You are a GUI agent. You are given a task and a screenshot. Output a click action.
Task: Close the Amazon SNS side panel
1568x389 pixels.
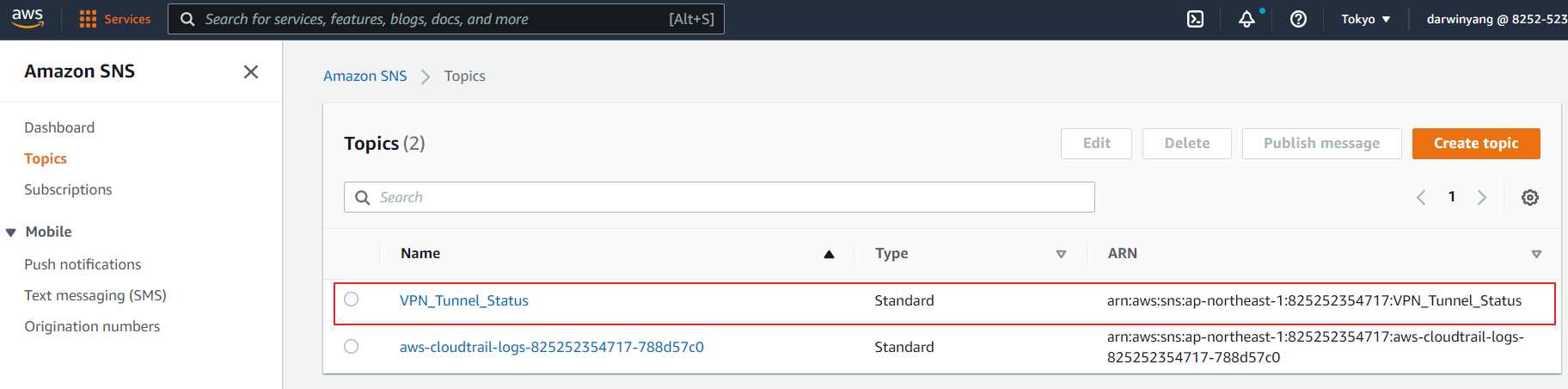click(x=251, y=71)
